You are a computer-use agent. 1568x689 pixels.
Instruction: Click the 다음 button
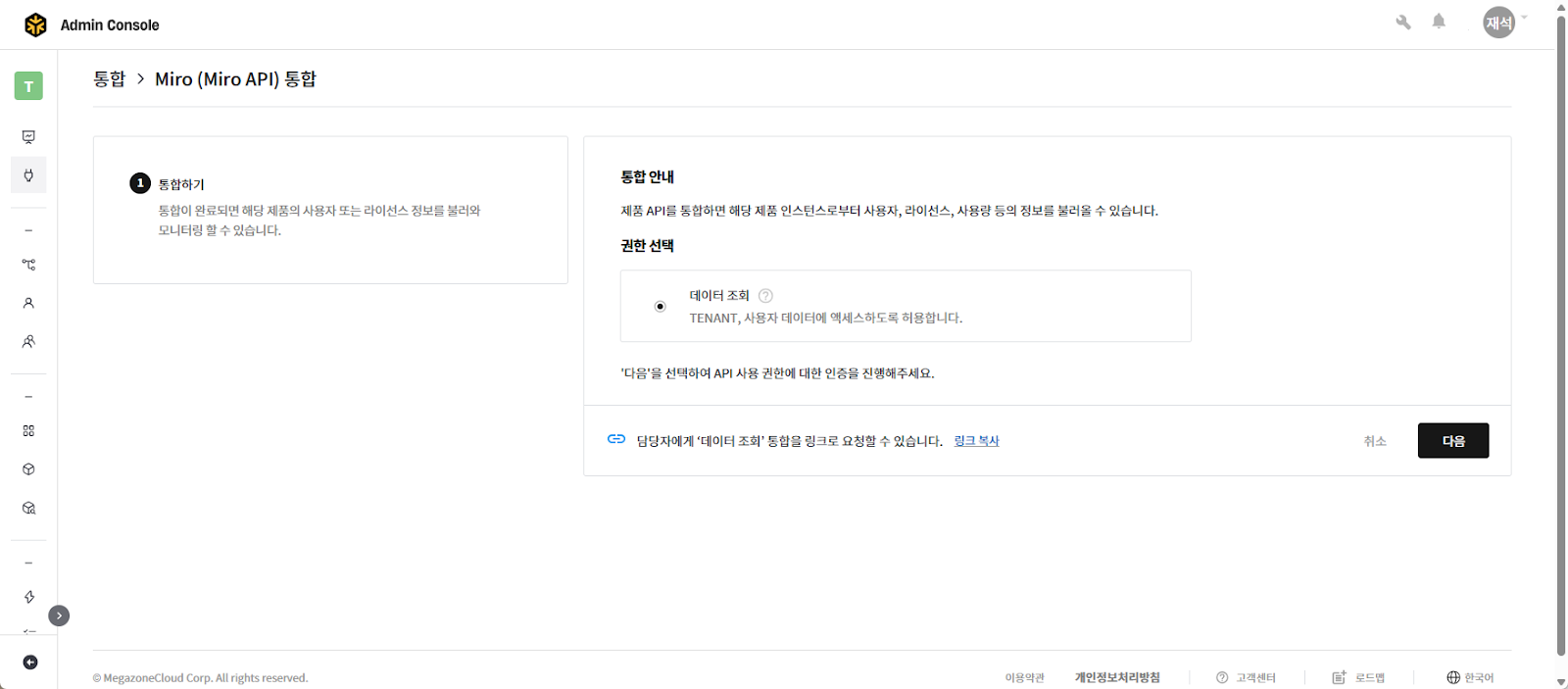coord(1453,441)
